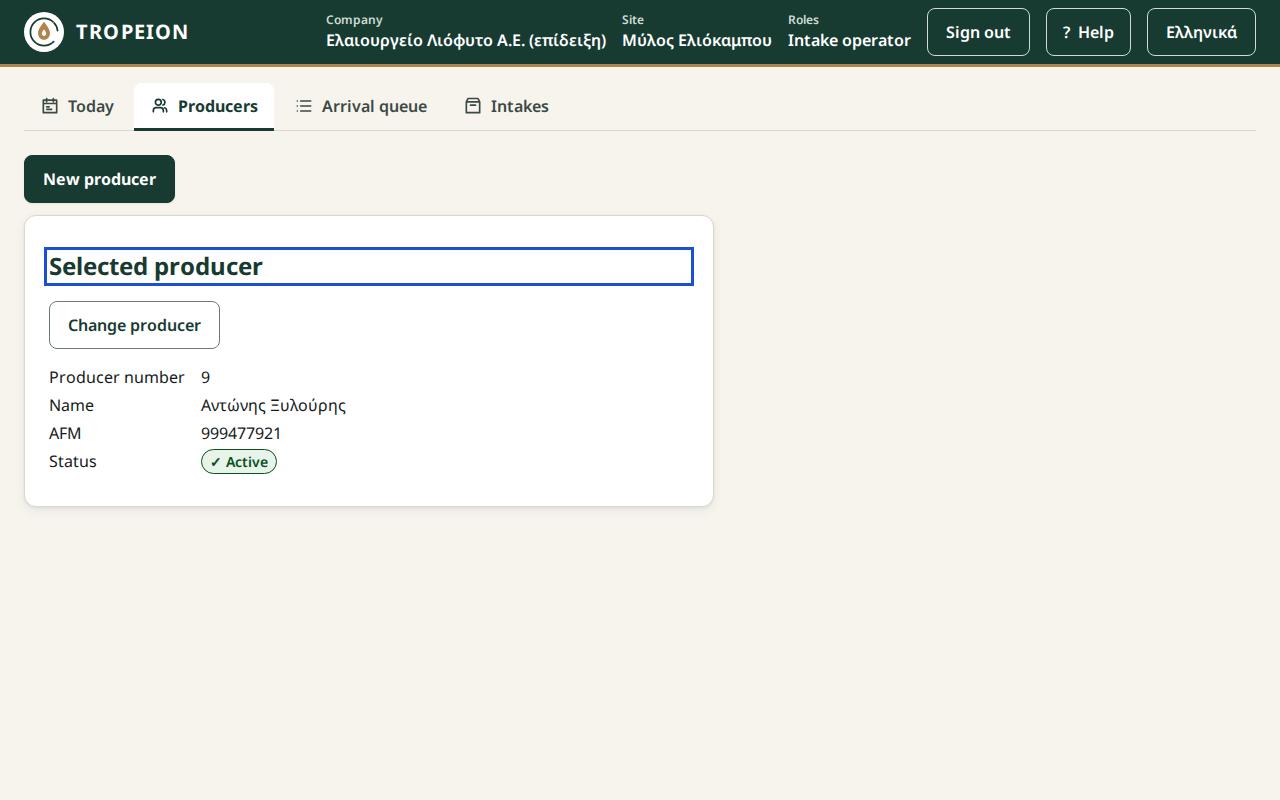Open the Help page

coord(1088,32)
